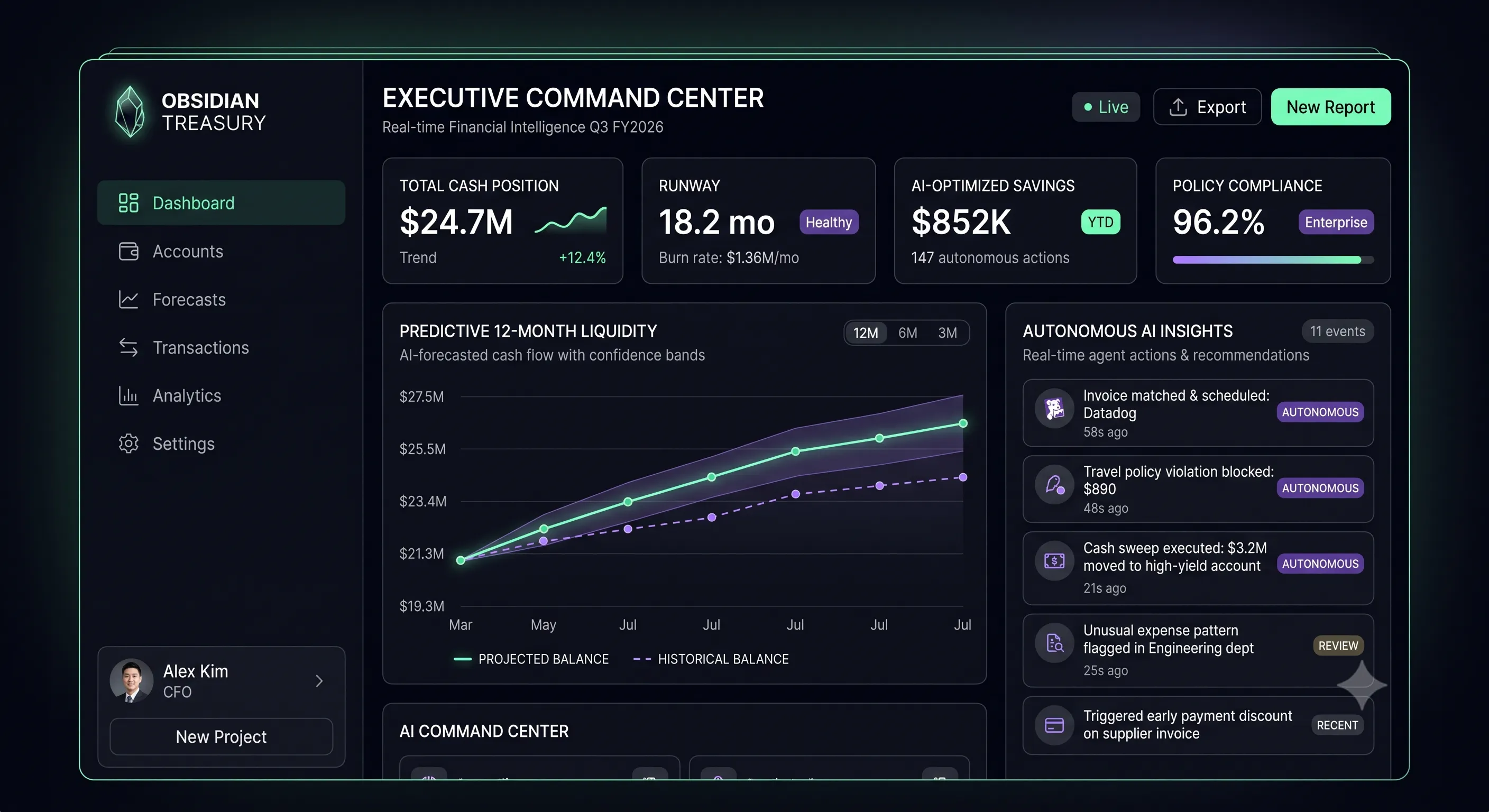Click the 11 events counter
Viewport: 1489px width, 812px height.
[x=1337, y=331]
